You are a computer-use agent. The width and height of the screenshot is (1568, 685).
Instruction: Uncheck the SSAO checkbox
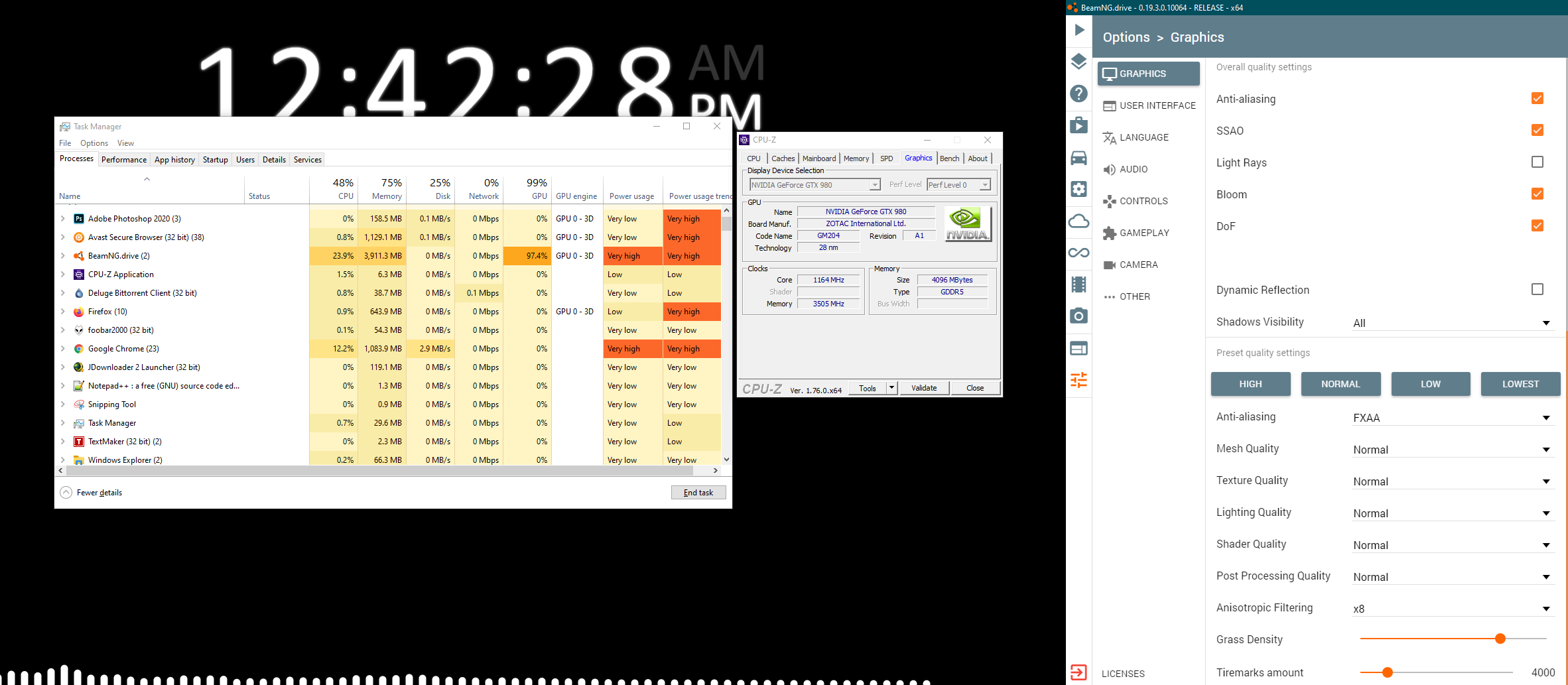(x=1537, y=131)
